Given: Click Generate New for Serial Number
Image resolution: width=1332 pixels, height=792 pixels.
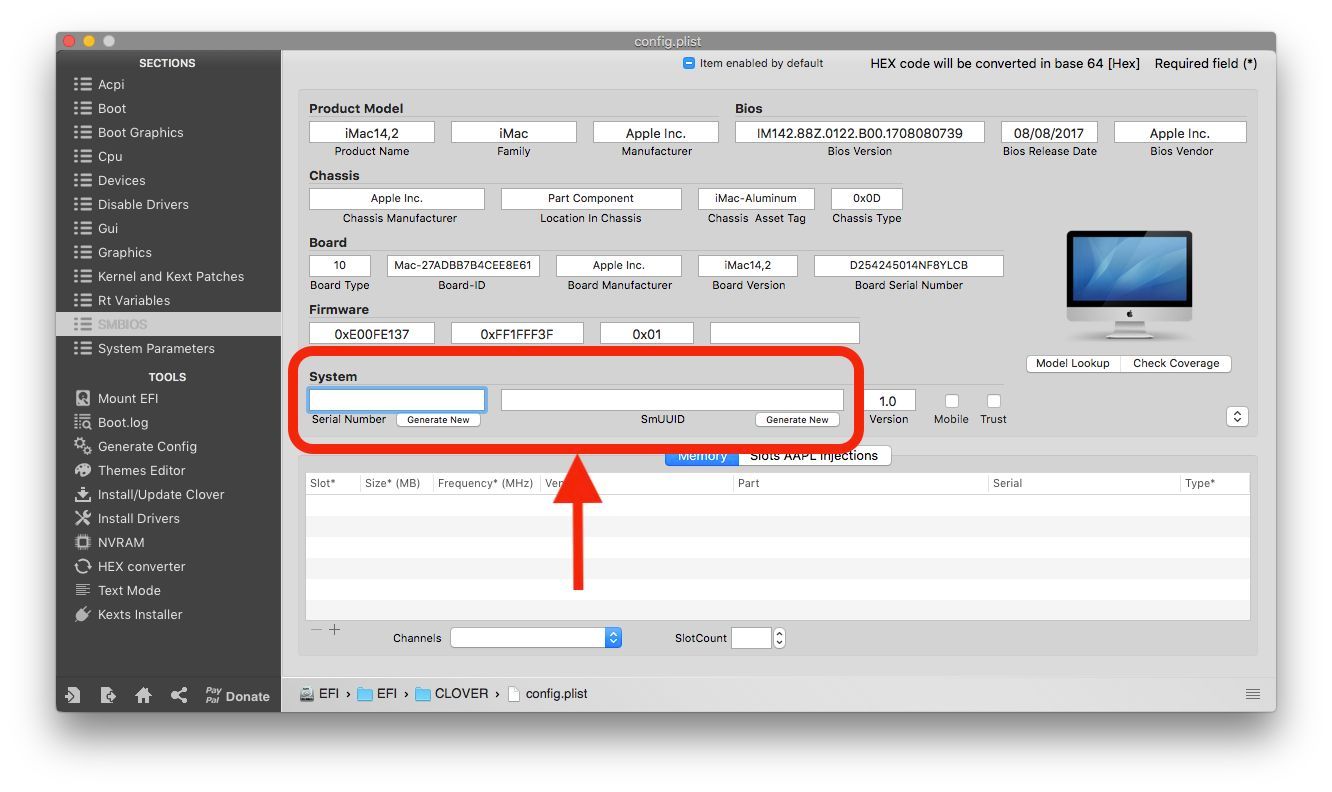Looking at the screenshot, I should 438,420.
